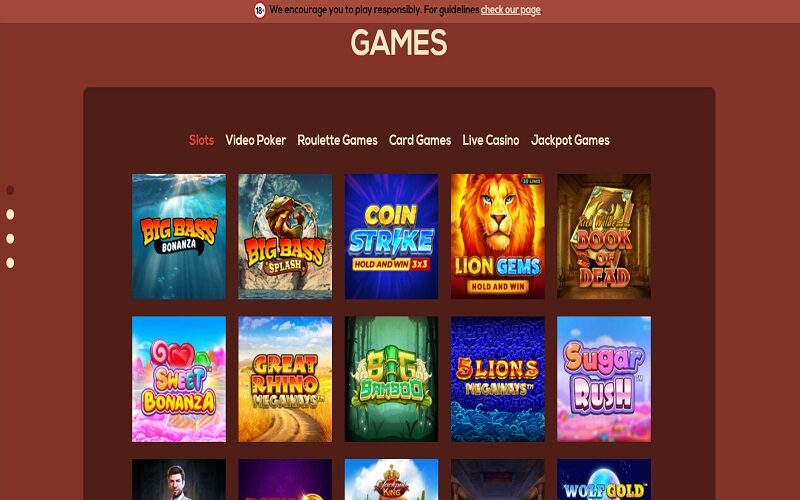Screen dimensions: 800x500
Task: Select the Sugar Rush game tile
Action: [604, 379]
